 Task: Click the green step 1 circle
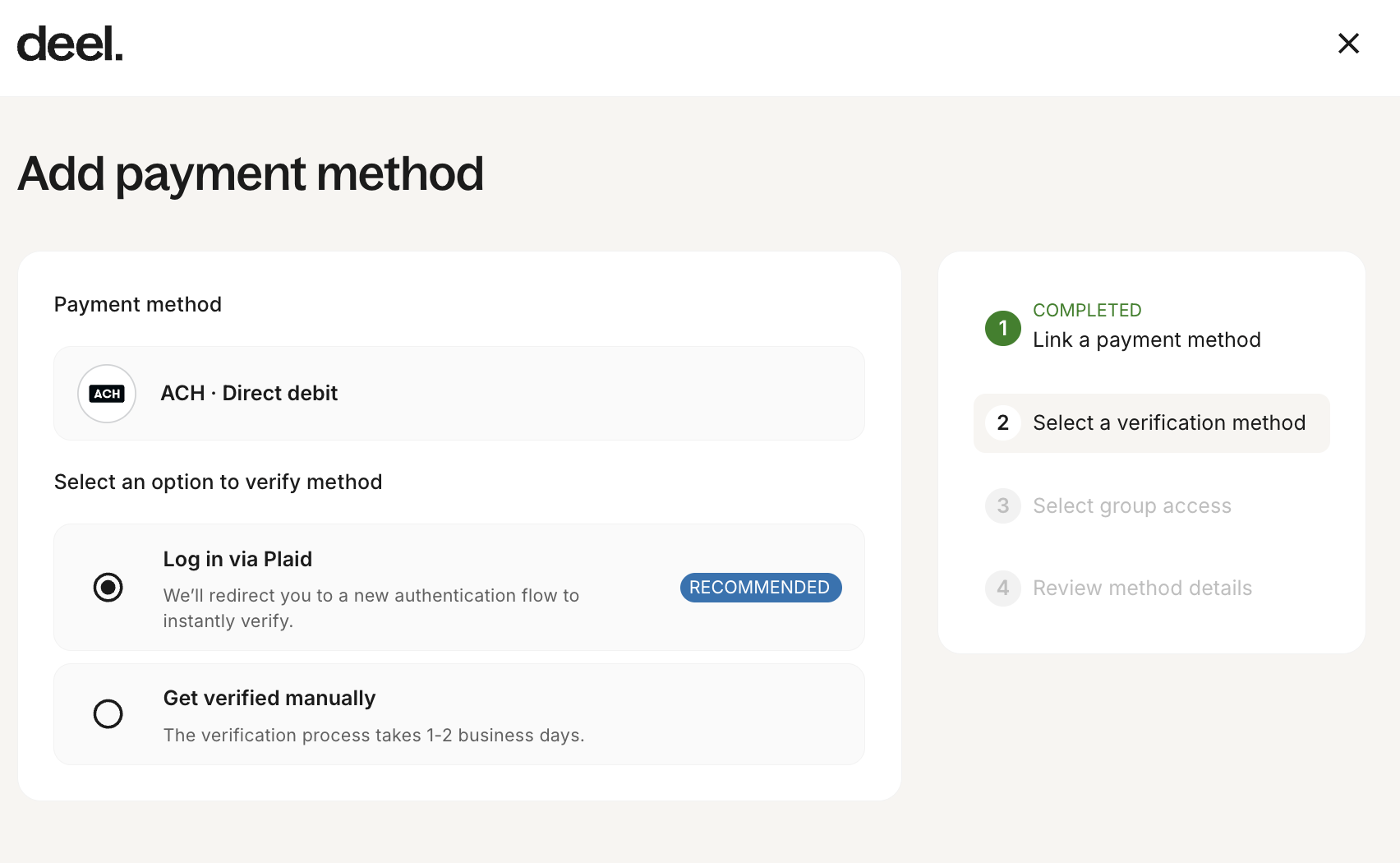pos(1002,328)
